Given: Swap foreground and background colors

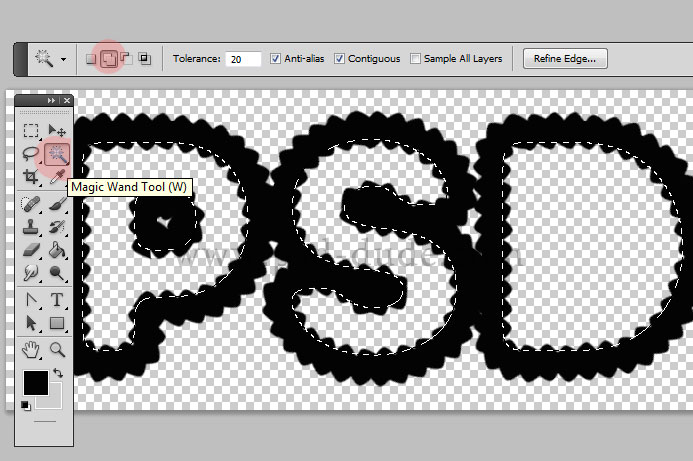Looking at the screenshot, I should [58, 373].
